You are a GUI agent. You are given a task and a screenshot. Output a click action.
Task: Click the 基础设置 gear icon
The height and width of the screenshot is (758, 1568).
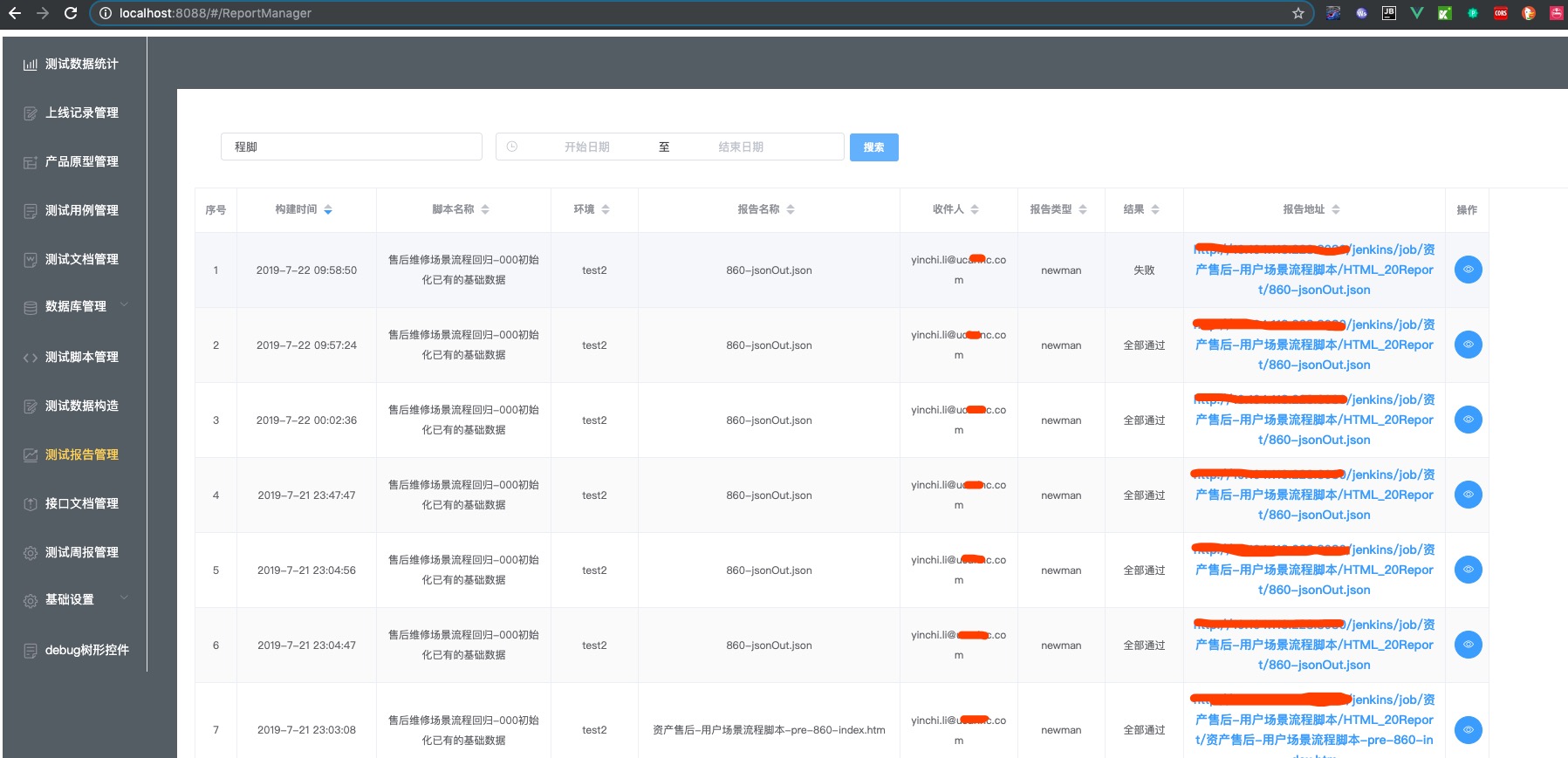(31, 600)
